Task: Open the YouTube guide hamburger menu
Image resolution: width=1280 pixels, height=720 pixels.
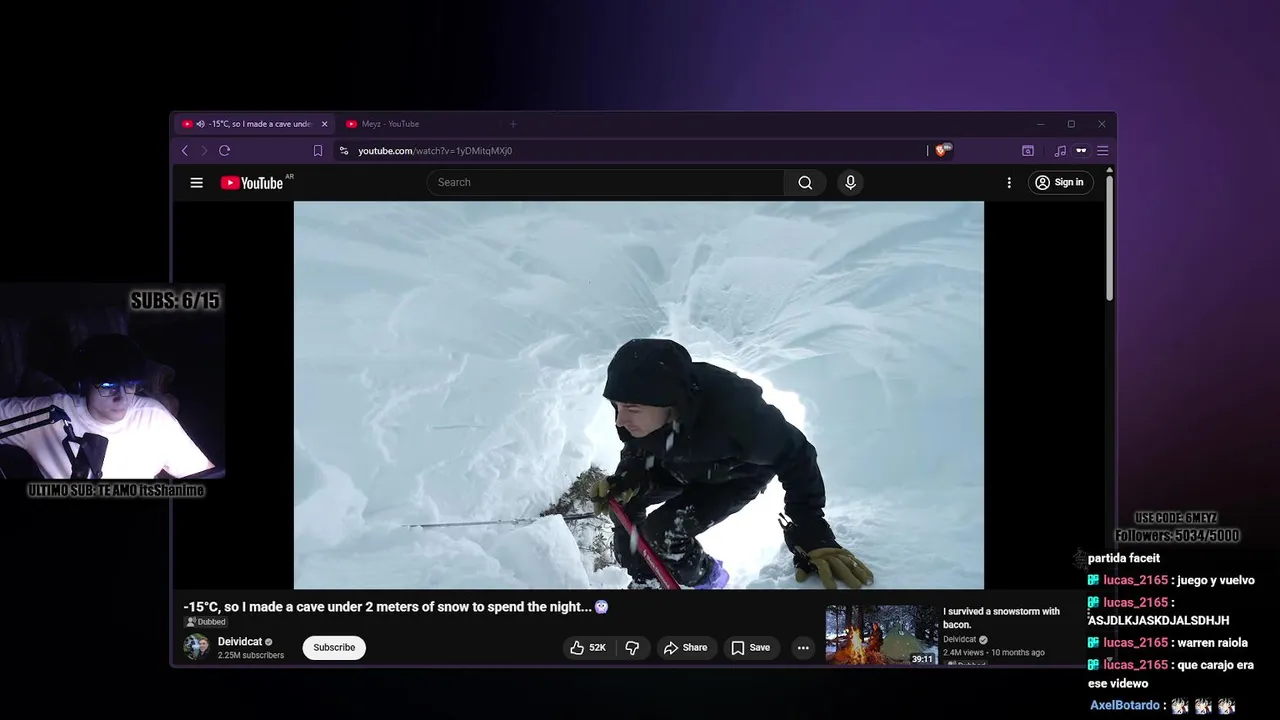Action: coord(197,182)
